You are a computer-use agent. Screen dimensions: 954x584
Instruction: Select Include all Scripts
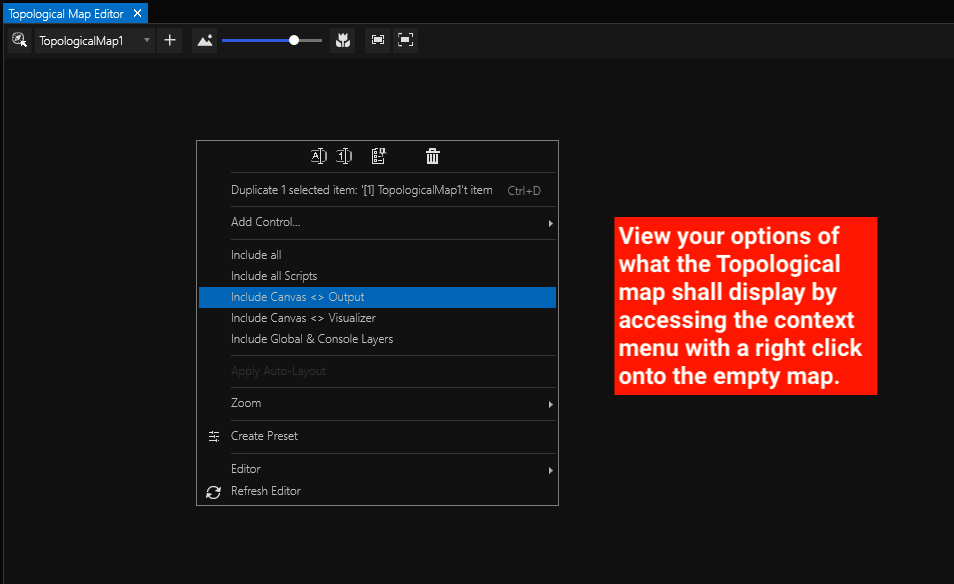(274, 276)
